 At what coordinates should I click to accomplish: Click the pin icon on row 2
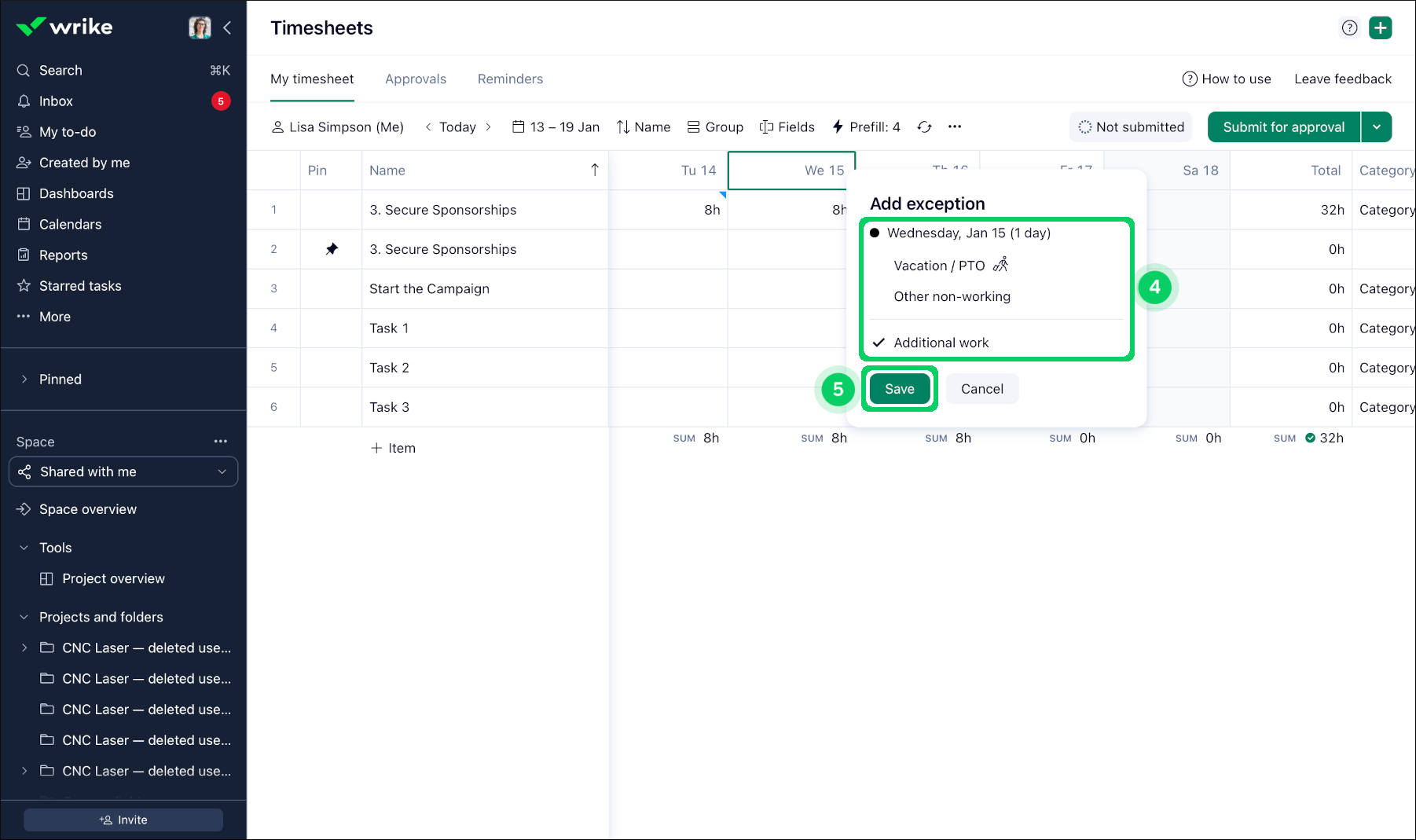pos(332,249)
